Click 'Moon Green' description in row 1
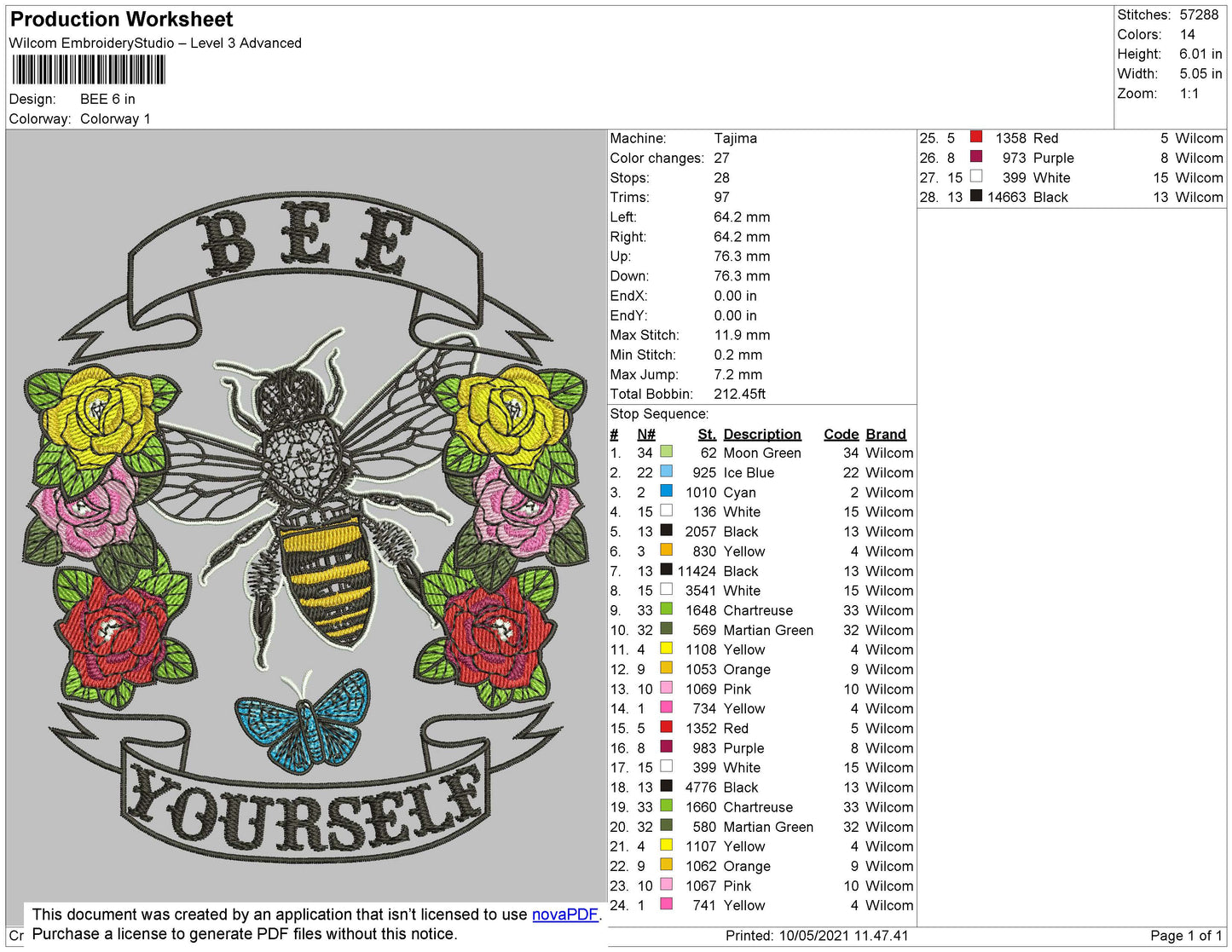Image resolution: width=1232 pixels, height=952 pixels. (x=762, y=453)
